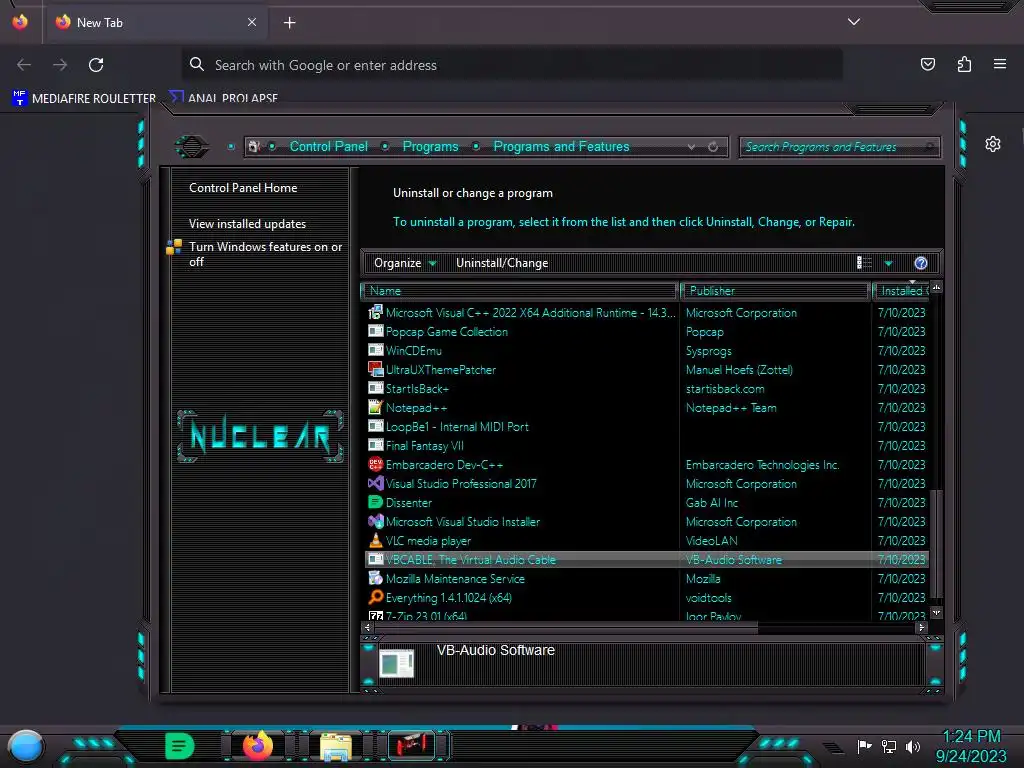Click the vertical scrollbar down arrow
This screenshot has height=768, width=1024.
[x=936, y=613]
